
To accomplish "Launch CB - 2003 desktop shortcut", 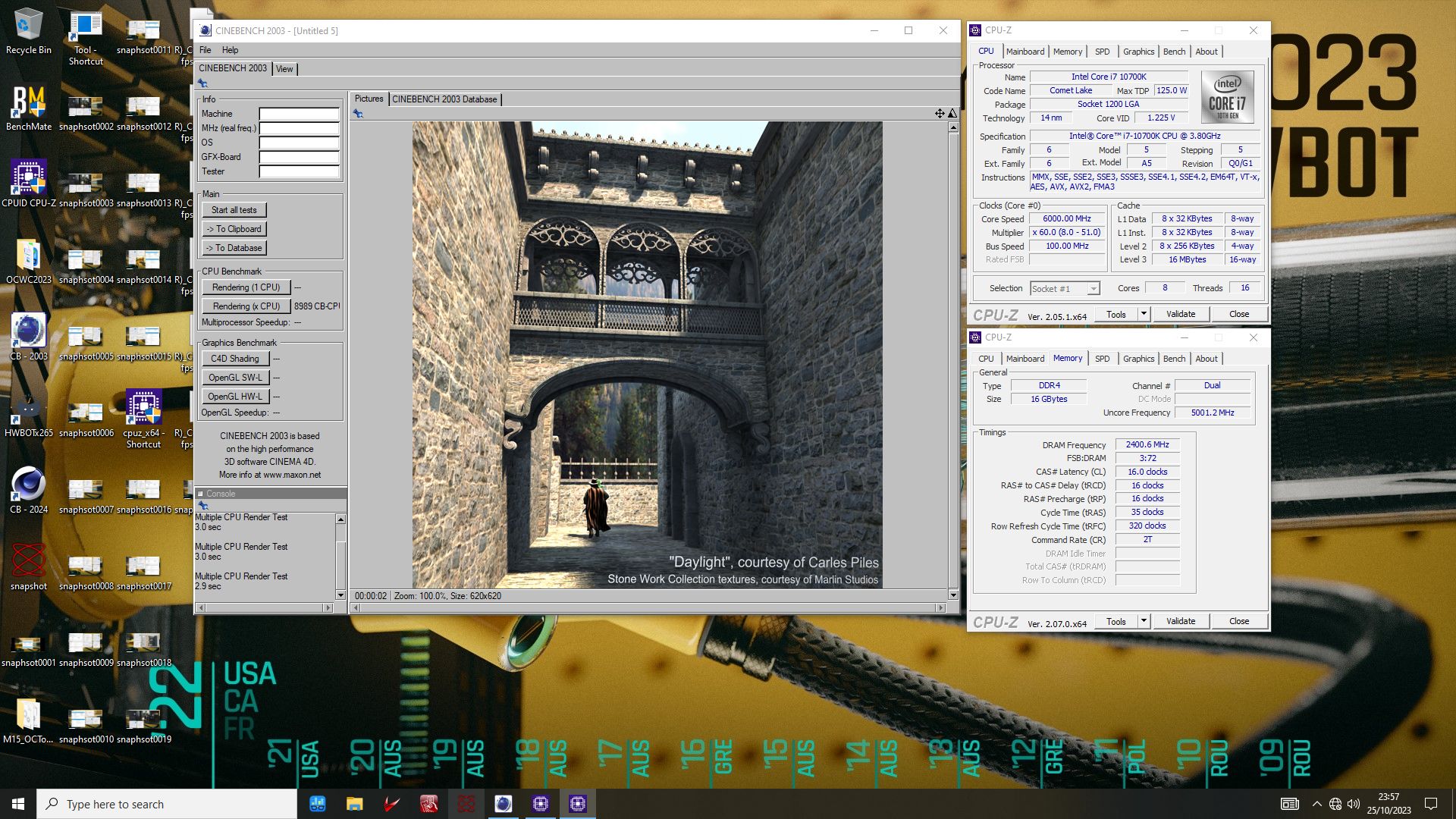I will [x=29, y=337].
